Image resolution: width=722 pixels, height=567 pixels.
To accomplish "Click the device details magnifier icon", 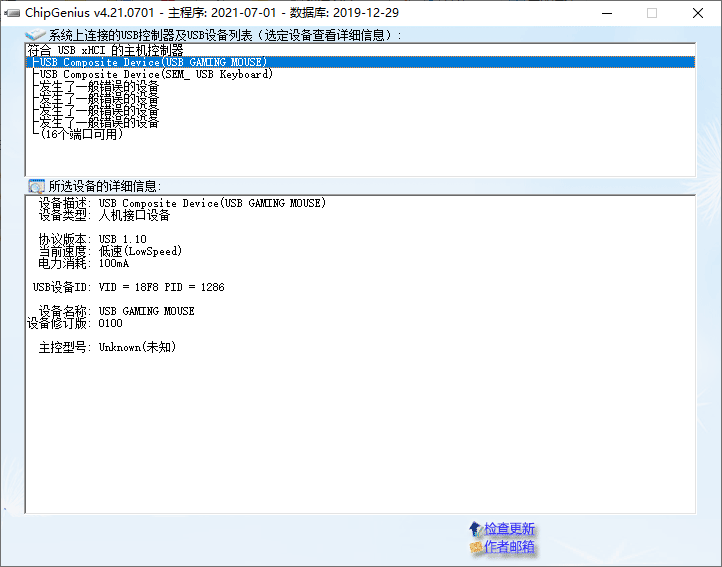I will coord(36,186).
